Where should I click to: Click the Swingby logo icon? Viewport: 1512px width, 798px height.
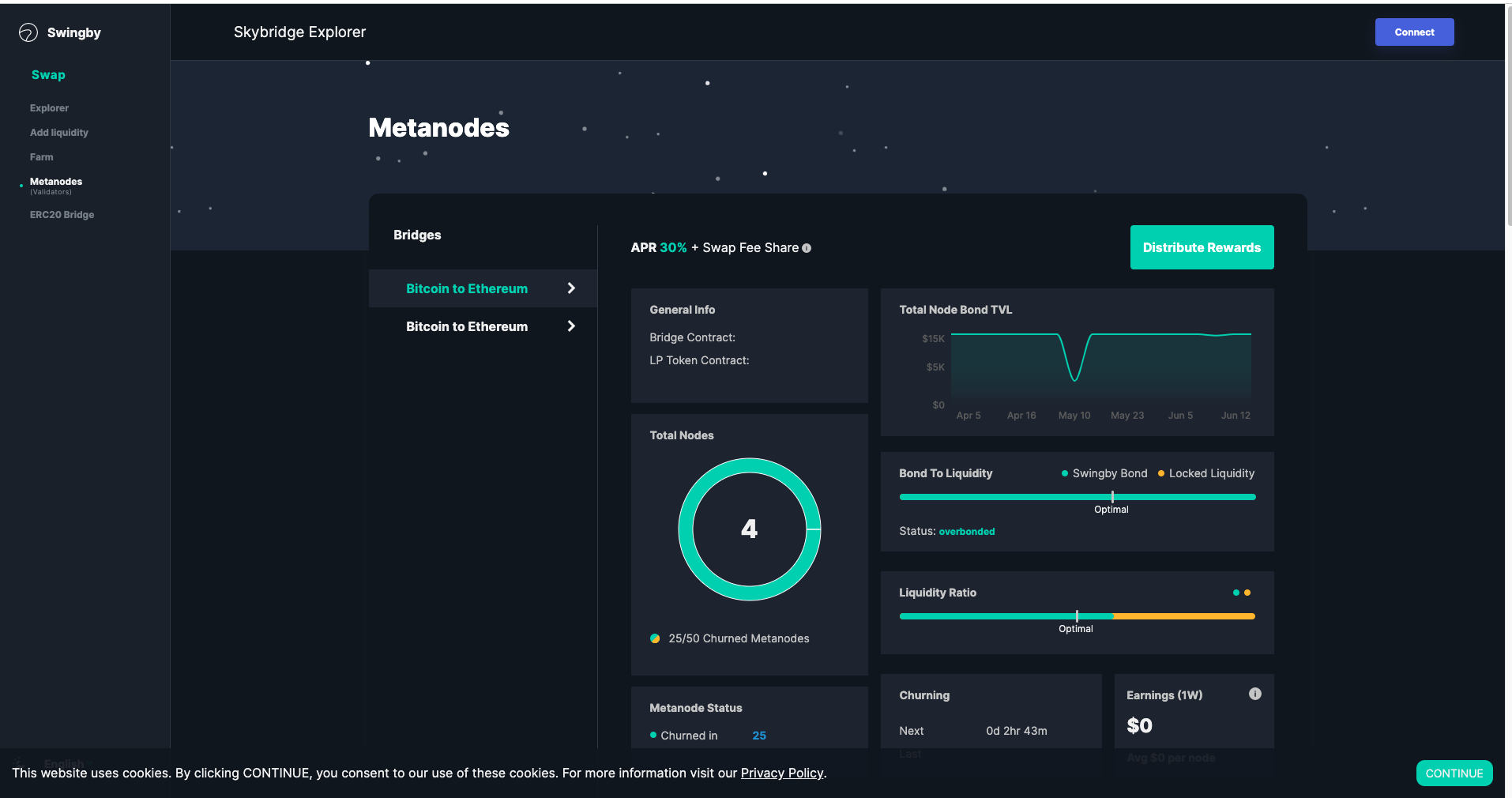point(28,32)
